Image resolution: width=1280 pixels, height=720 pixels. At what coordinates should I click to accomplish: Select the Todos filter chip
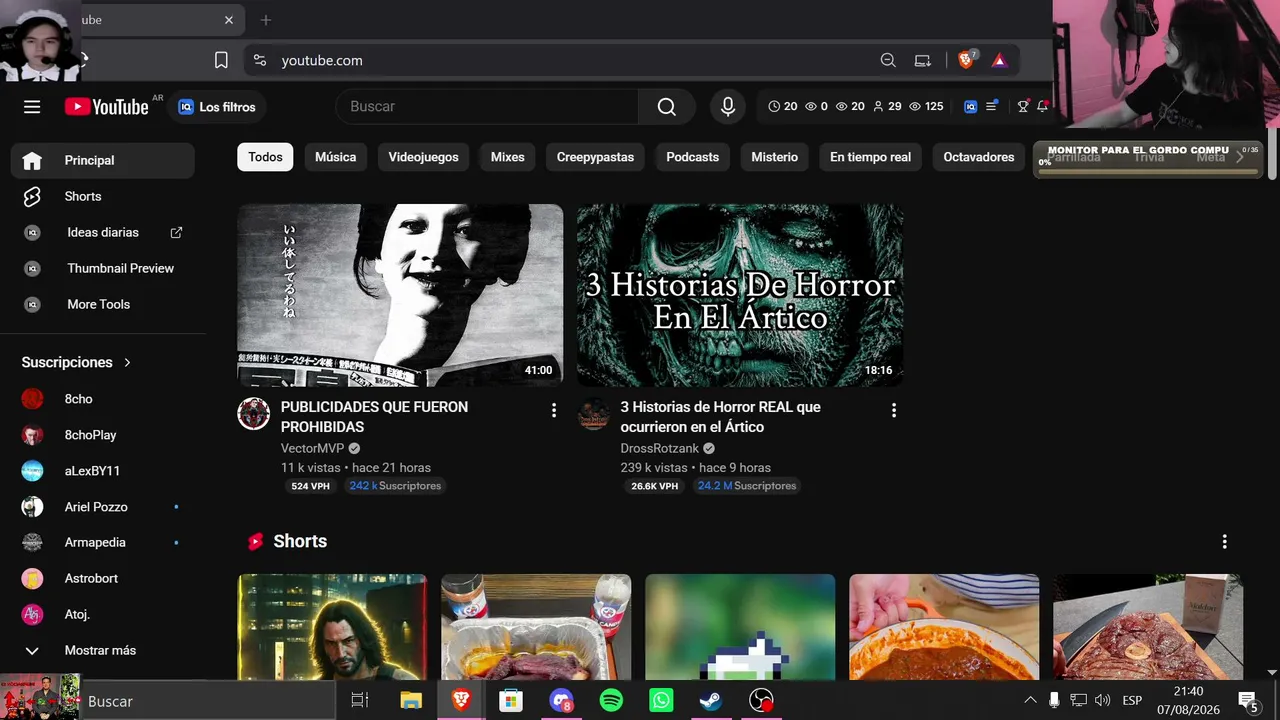(x=265, y=157)
